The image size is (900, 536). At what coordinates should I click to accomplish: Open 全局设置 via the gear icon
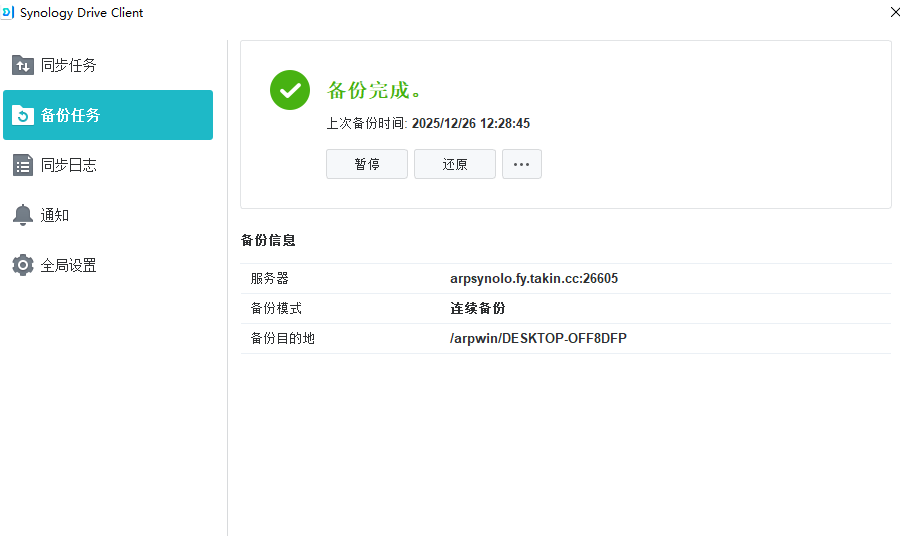[x=23, y=265]
